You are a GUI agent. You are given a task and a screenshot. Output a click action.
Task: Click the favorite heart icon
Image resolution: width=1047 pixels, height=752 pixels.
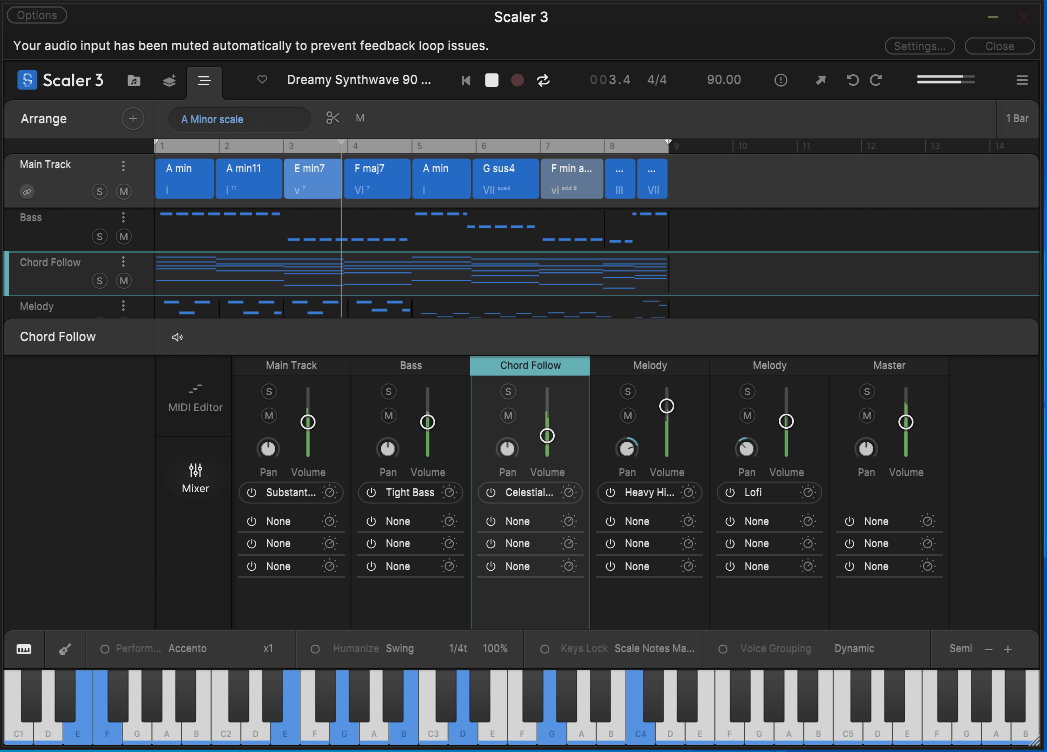tap(262, 80)
